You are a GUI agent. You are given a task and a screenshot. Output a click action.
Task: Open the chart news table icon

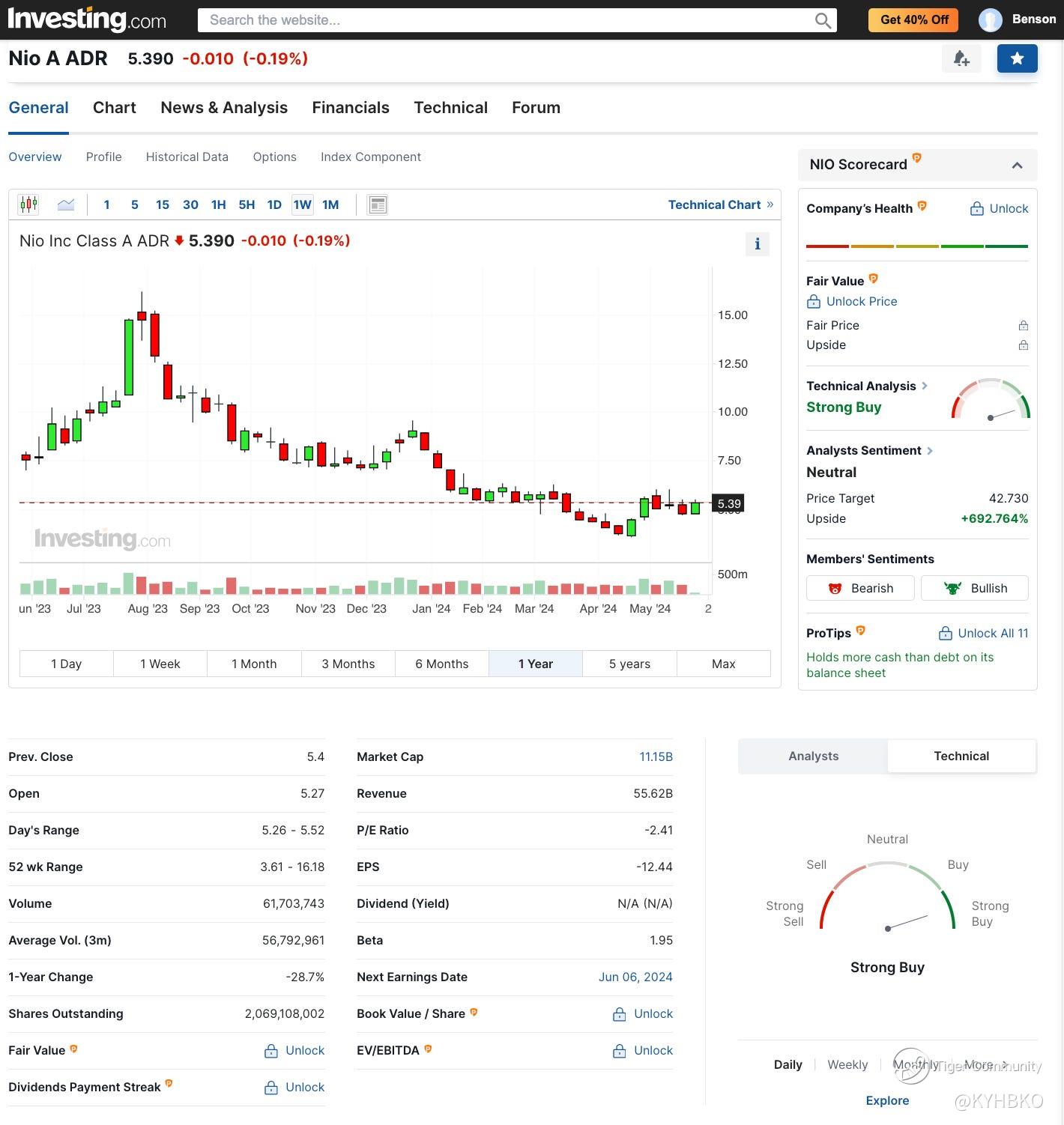coord(378,204)
